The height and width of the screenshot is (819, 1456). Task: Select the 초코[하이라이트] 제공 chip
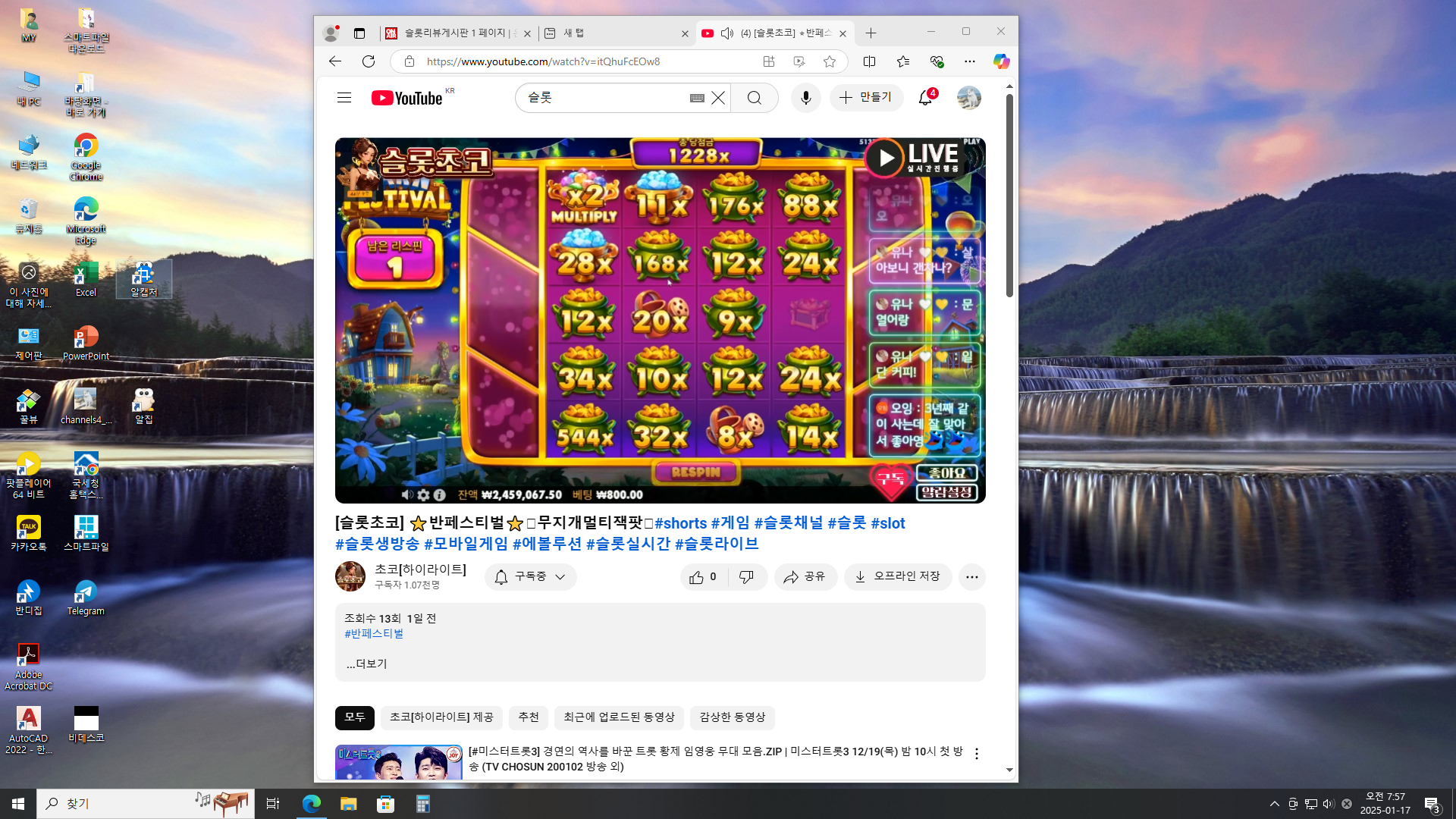pos(441,717)
